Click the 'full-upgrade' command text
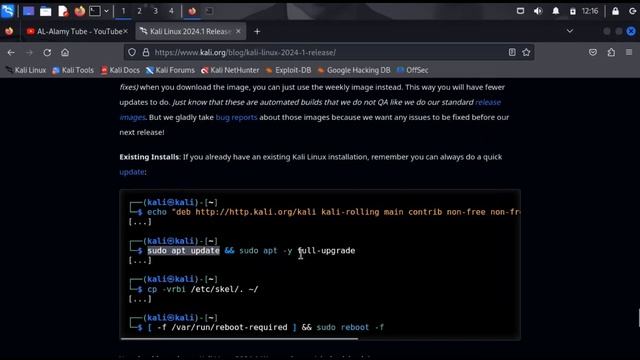 (327, 251)
